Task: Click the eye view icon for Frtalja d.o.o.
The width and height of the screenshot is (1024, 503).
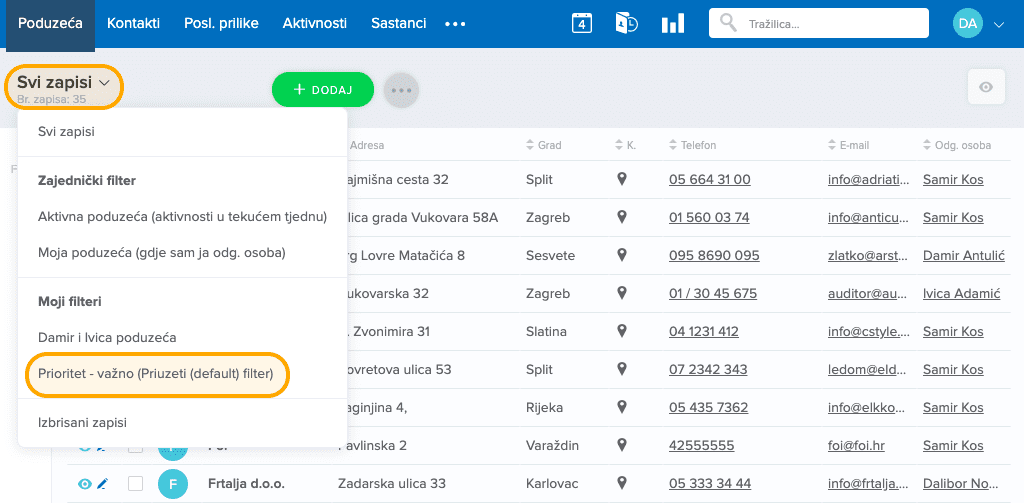Action: 84,484
